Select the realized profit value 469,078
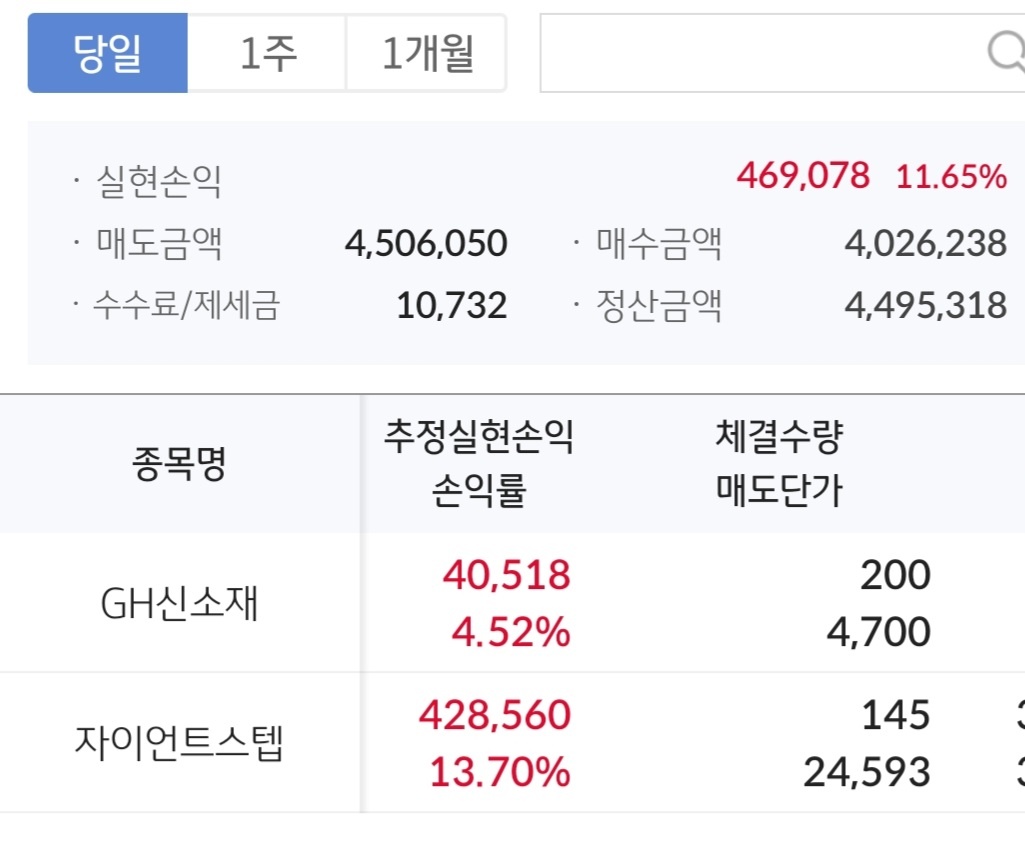 pos(803,175)
